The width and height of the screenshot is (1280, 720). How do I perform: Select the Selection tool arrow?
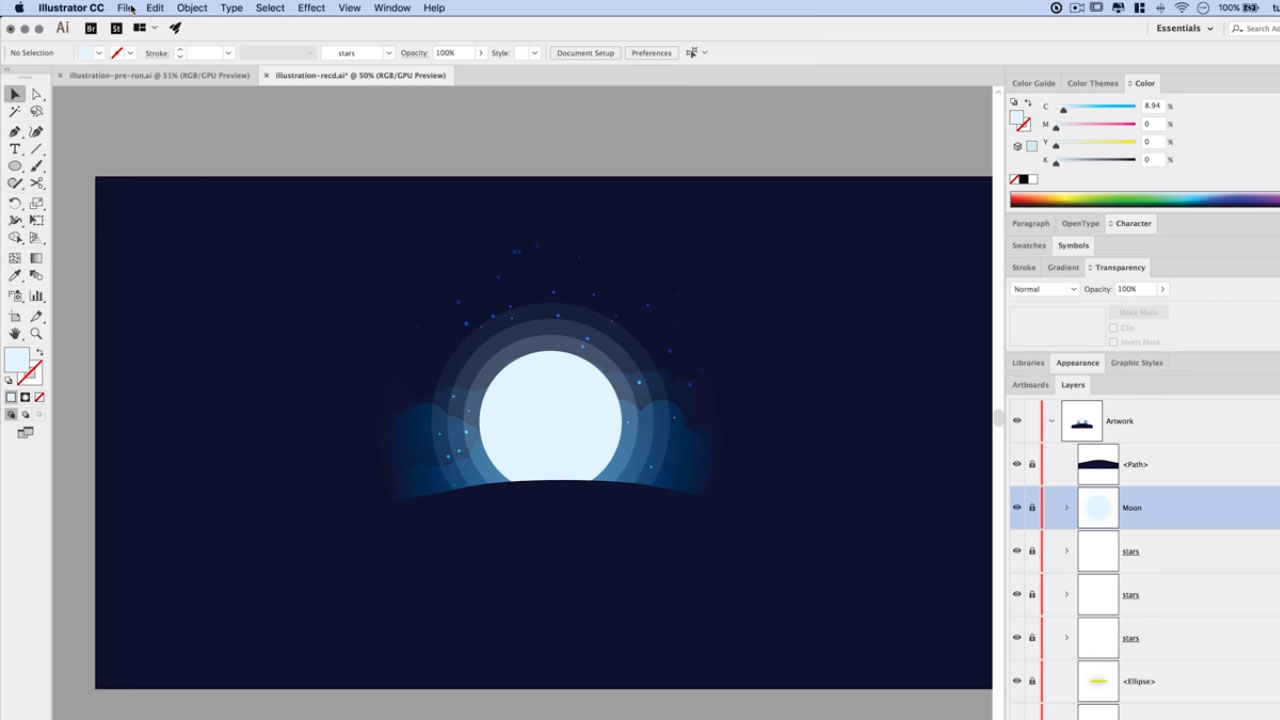click(15, 94)
